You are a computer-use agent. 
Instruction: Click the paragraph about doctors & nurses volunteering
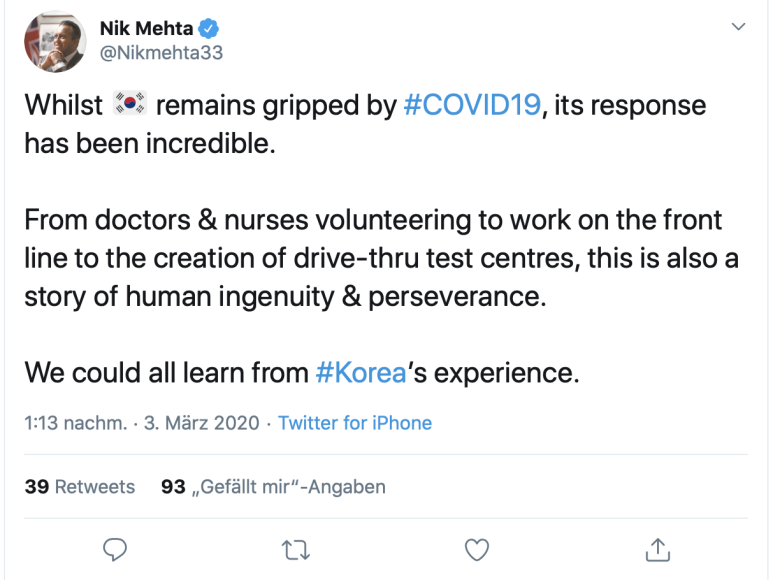click(380, 256)
